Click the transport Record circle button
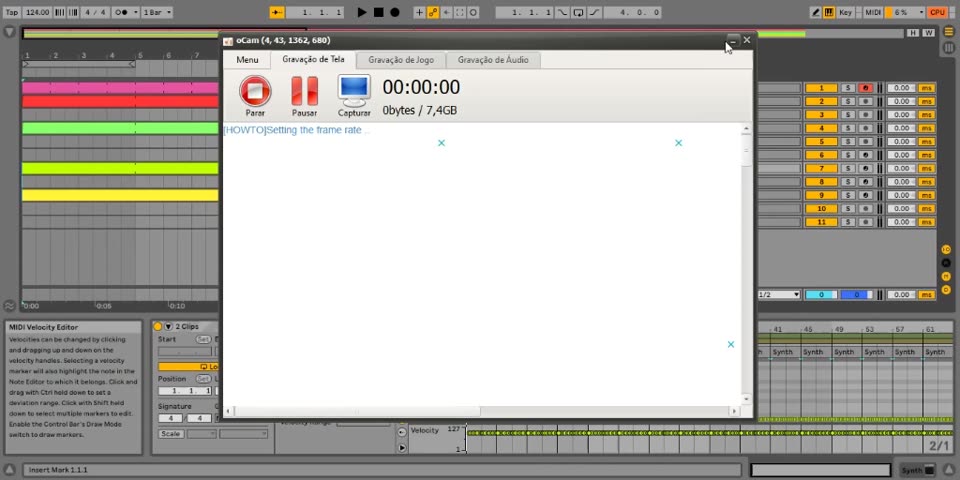 click(x=394, y=12)
